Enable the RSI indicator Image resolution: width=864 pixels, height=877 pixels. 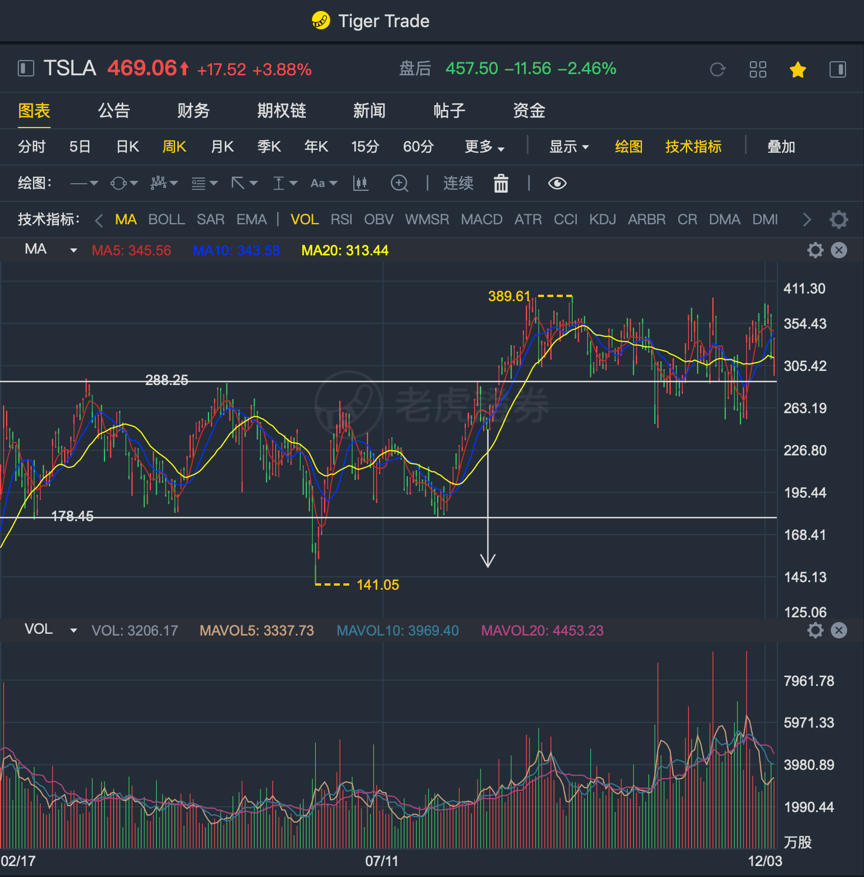(342, 219)
